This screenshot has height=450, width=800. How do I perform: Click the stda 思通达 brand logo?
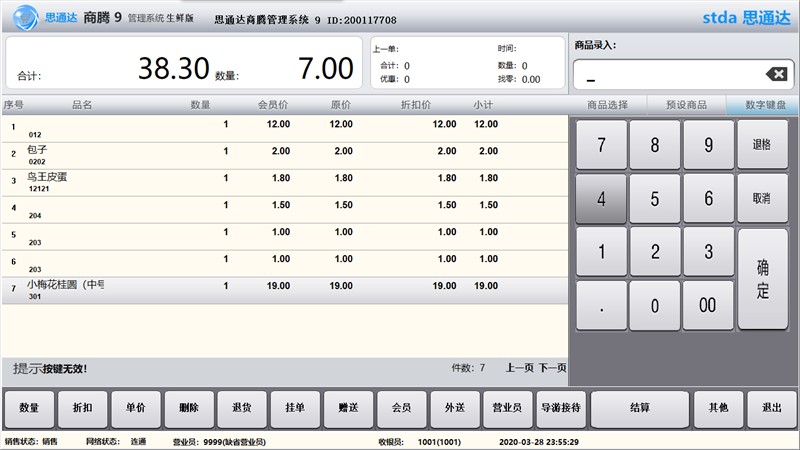(x=746, y=18)
